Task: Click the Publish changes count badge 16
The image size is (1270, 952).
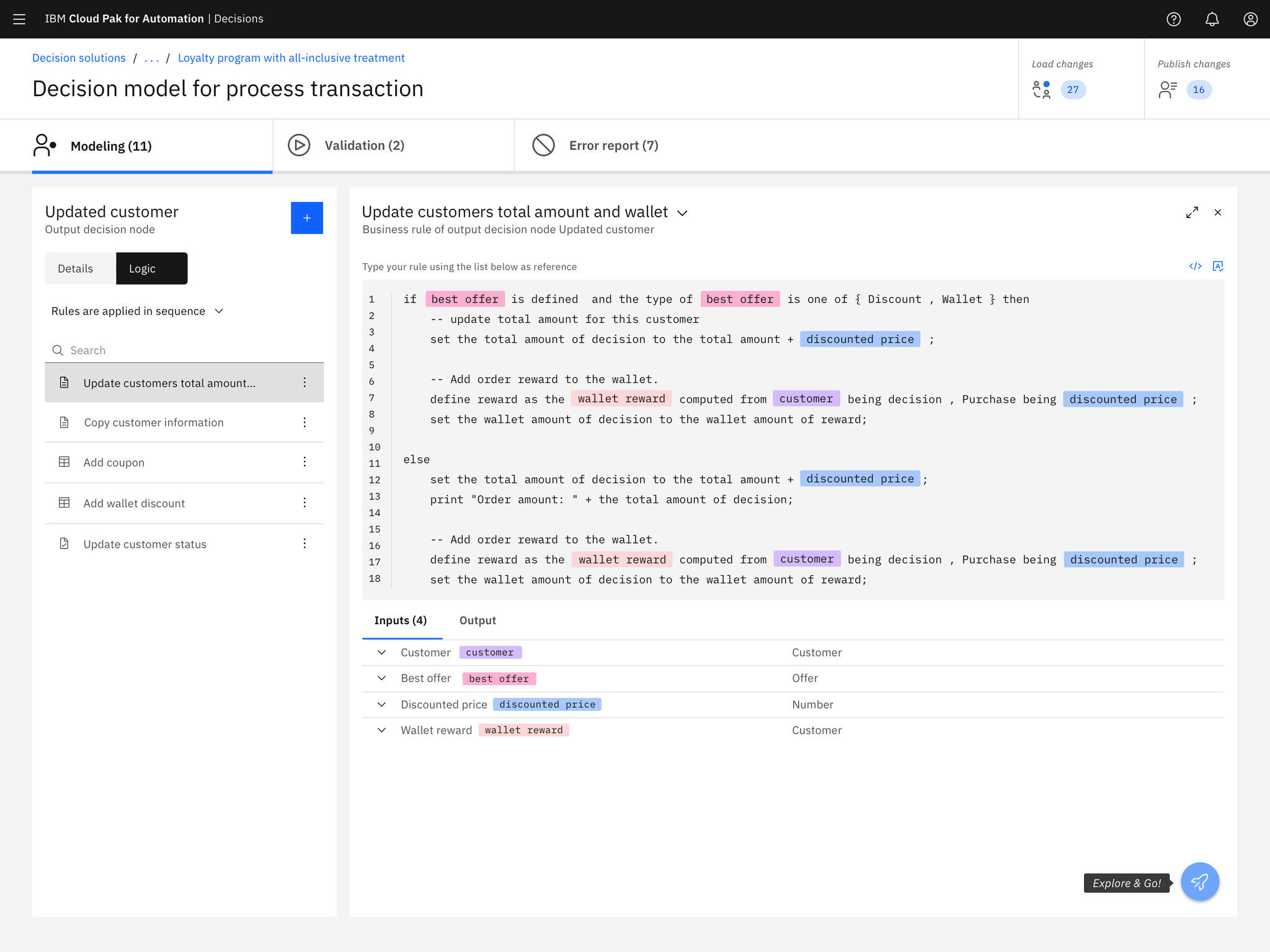Action: point(1199,90)
